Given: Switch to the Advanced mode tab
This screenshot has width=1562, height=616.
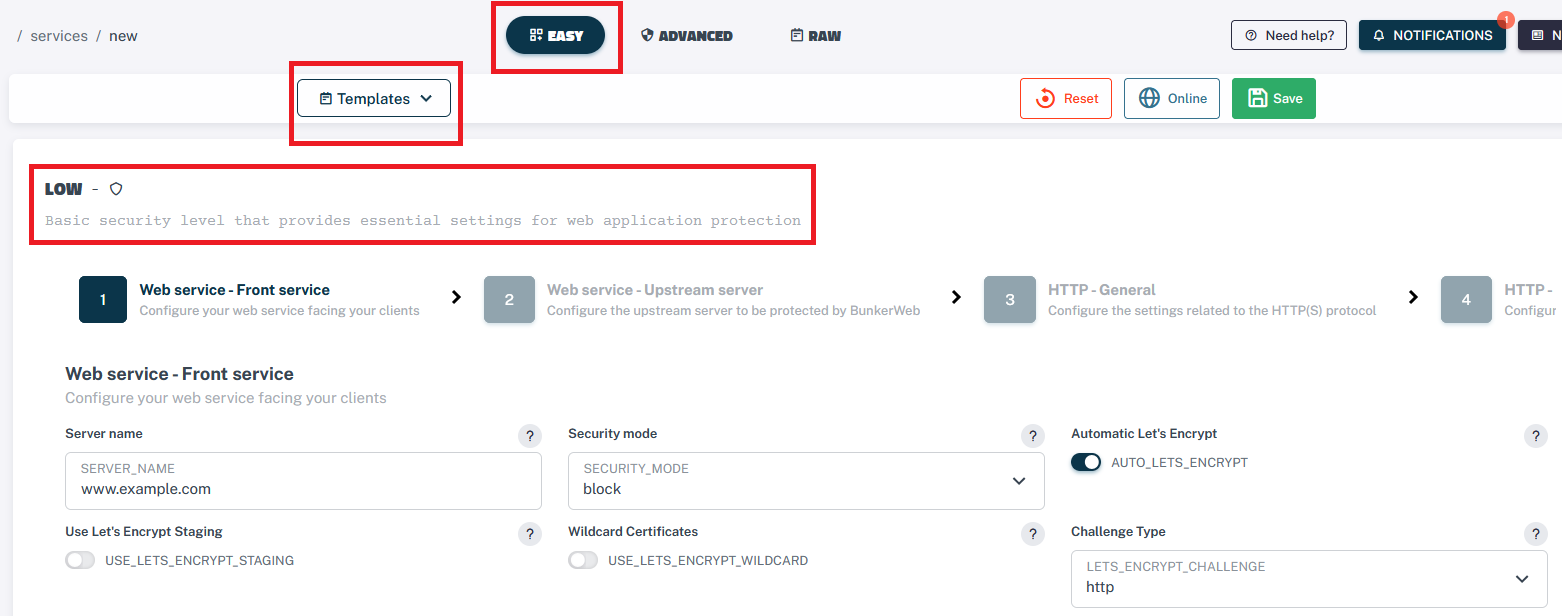Looking at the screenshot, I should pyautogui.click(x=686, y=36).
